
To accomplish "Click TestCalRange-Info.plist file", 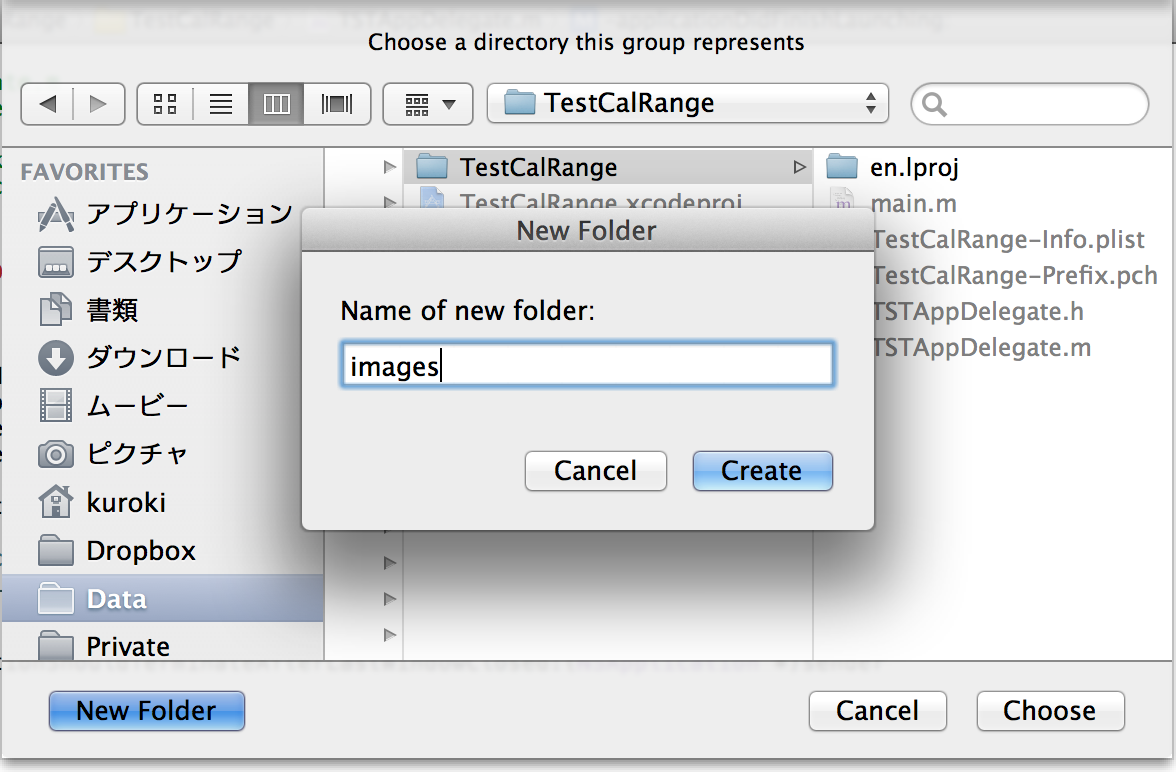I will click(x=1009, y=239).
